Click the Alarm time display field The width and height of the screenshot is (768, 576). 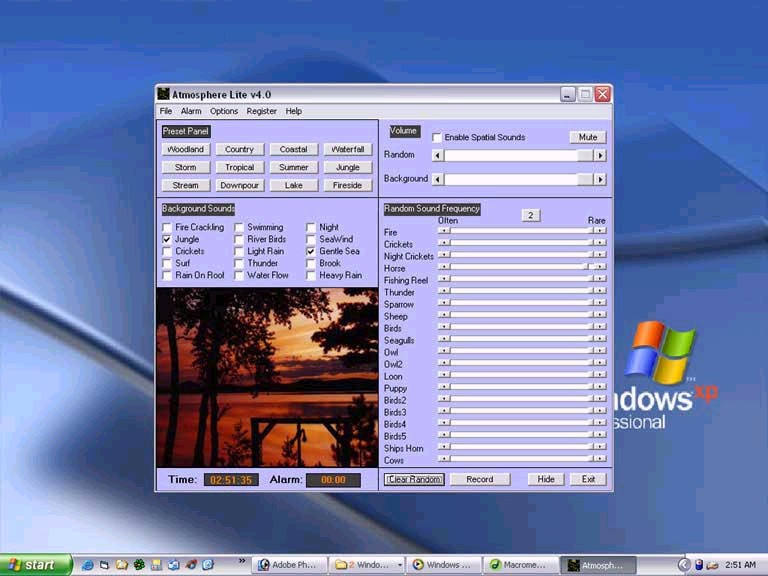[334, 480]
